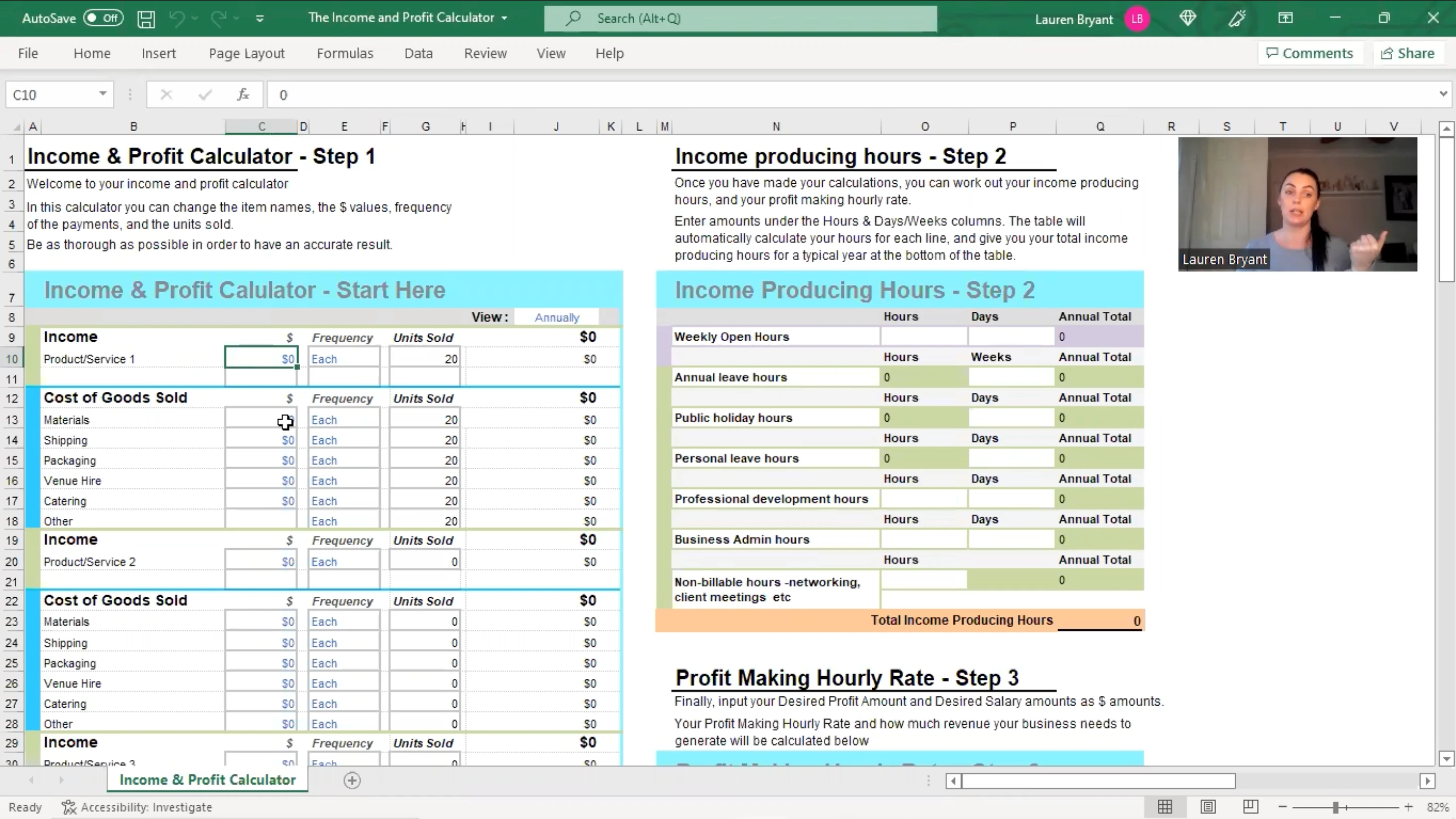
Task: Click Total Income Producing Hours value
Action: click(1101, 621)
